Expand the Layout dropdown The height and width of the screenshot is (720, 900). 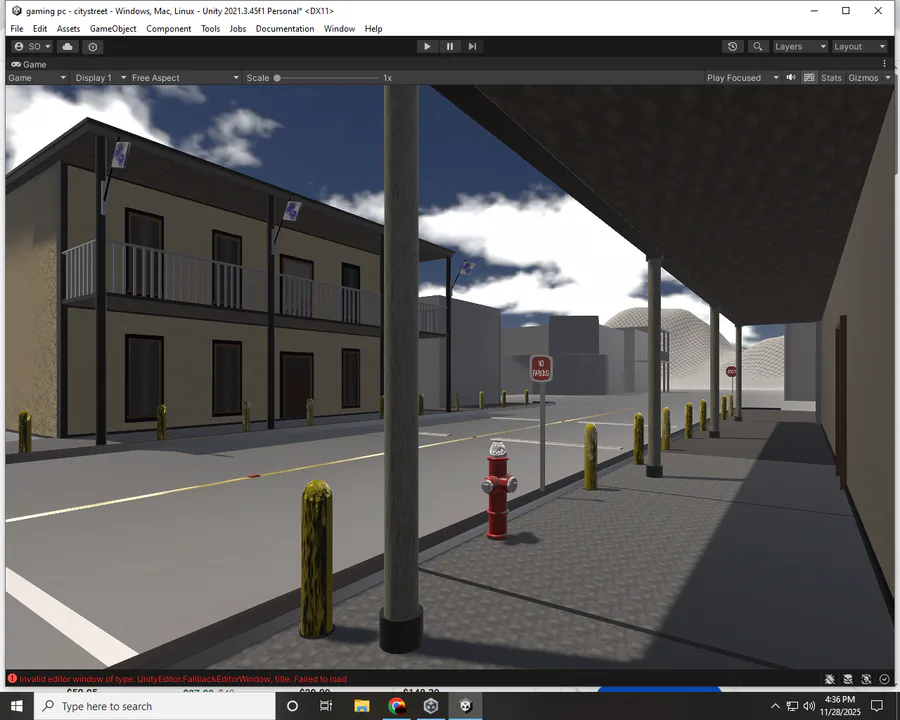click(x=860, y=47)
